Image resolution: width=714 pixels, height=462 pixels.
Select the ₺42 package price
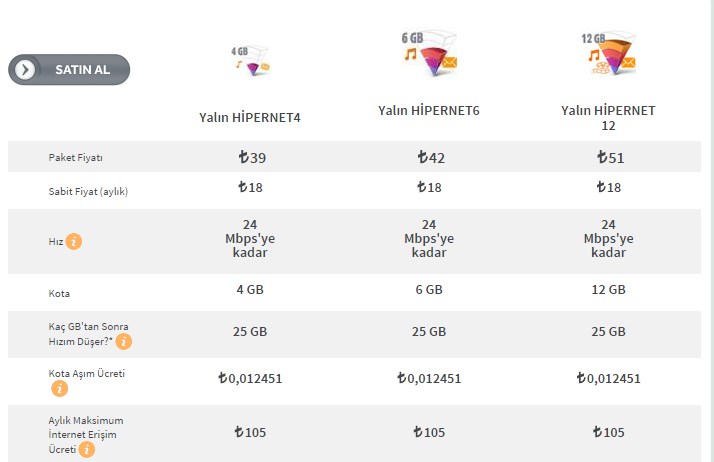430,158
